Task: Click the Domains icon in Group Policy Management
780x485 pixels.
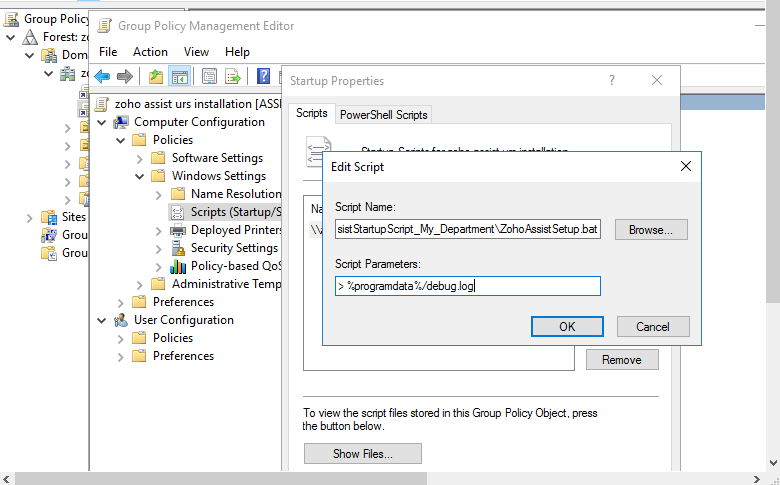Action: [49, 55]
